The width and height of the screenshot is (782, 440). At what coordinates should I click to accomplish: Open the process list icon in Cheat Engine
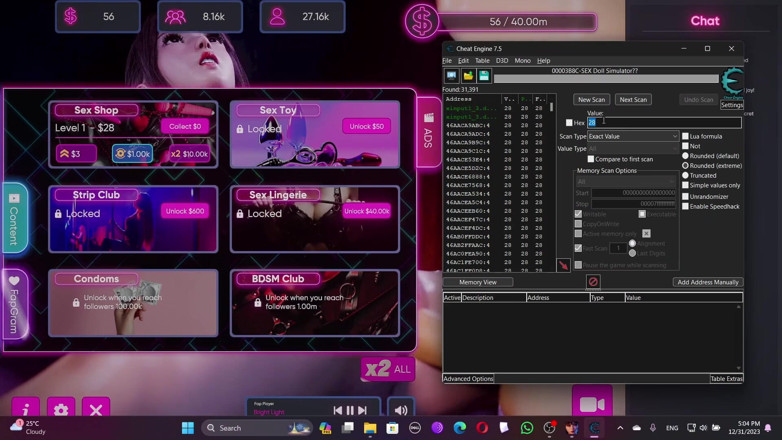pyautogui.click(x=451, y=76)
